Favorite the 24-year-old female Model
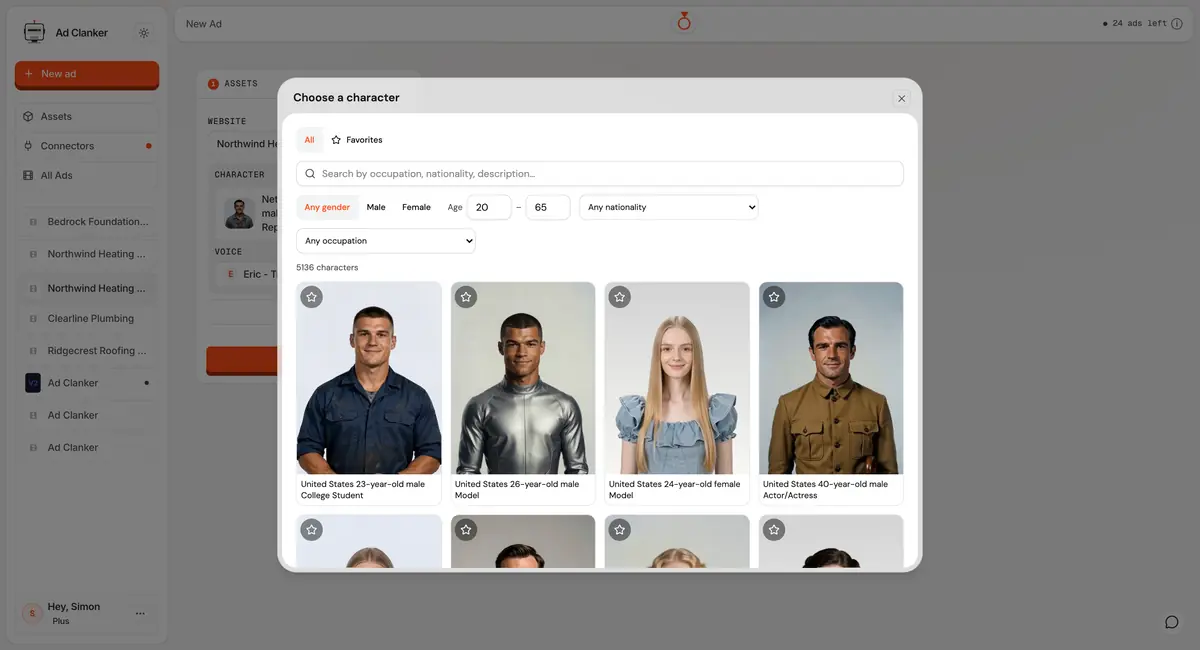The height and width of the screenshot is (650, 1200). coord(620,297)
